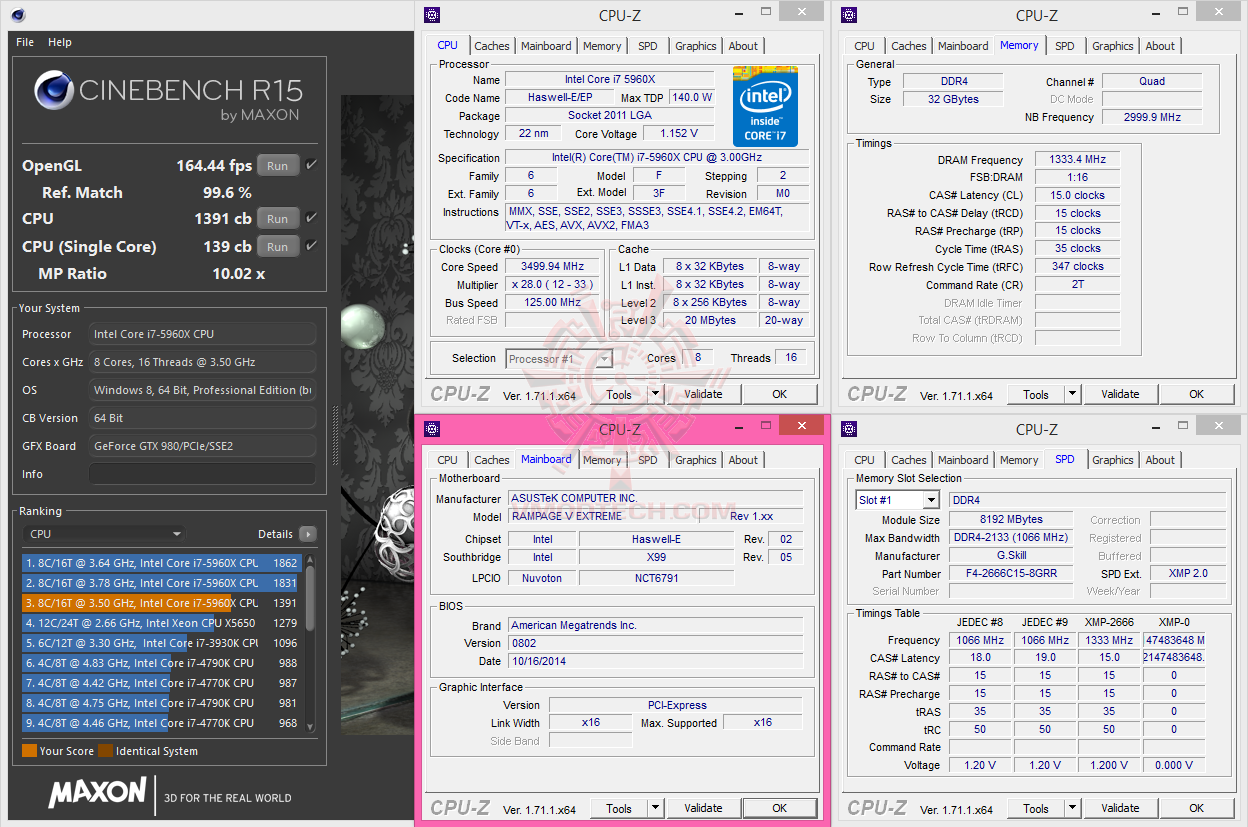Toggle the OpenGL test checkmark
The width and height of the screenshot is (1248, 827).
tap(311, 165)
